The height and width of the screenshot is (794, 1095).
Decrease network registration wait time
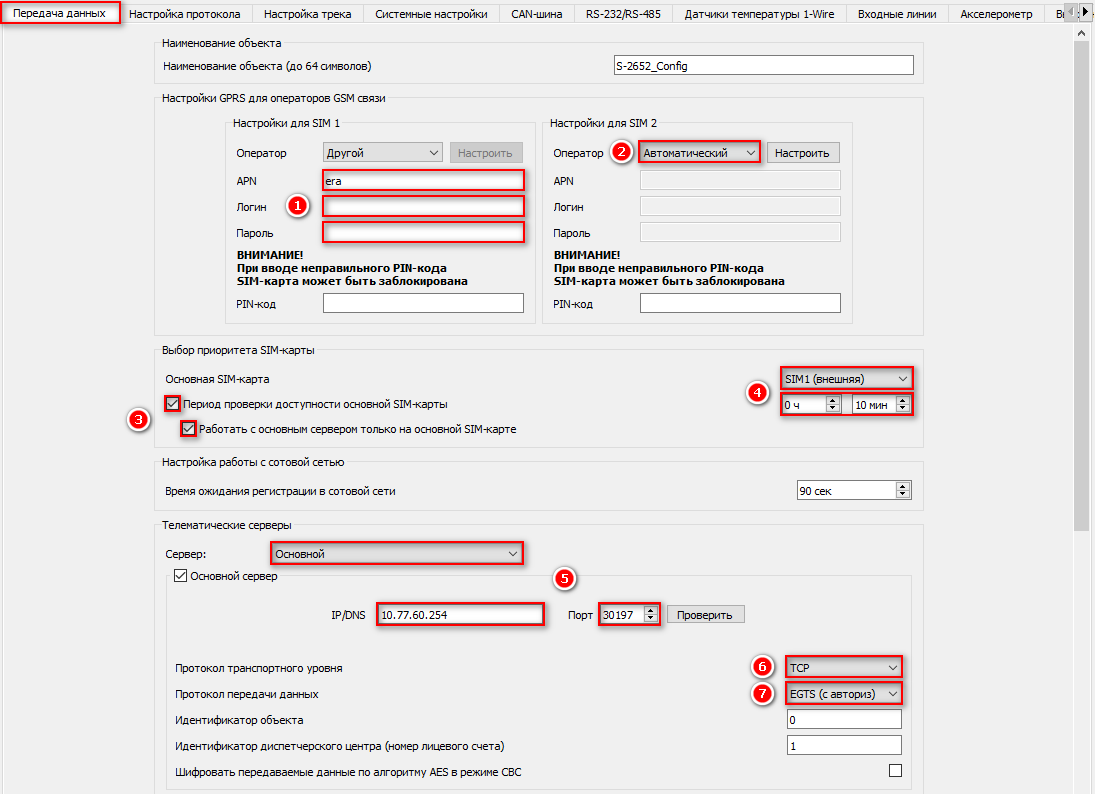tap(904, 495)
